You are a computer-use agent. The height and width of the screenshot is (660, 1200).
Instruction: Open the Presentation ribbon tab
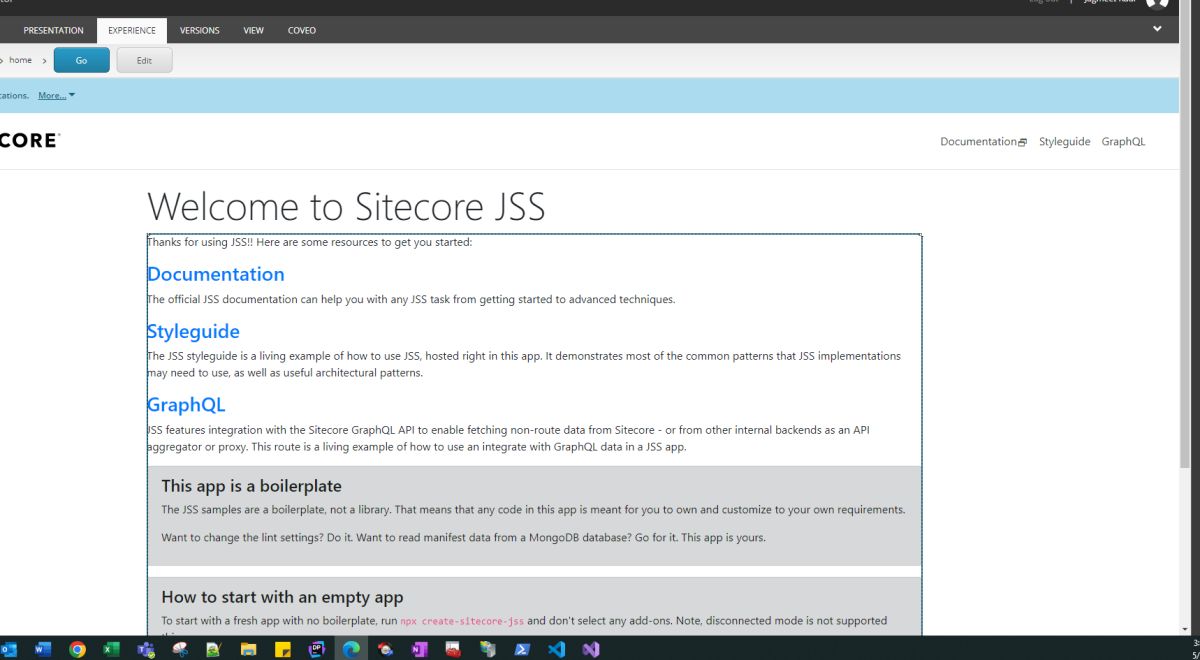coord(53,30)
